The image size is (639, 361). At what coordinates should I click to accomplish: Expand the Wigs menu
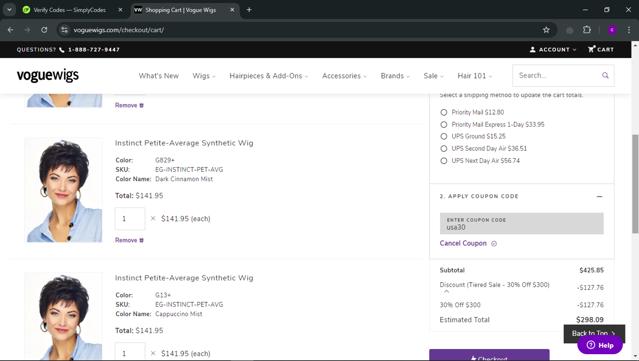pos(204,76)
